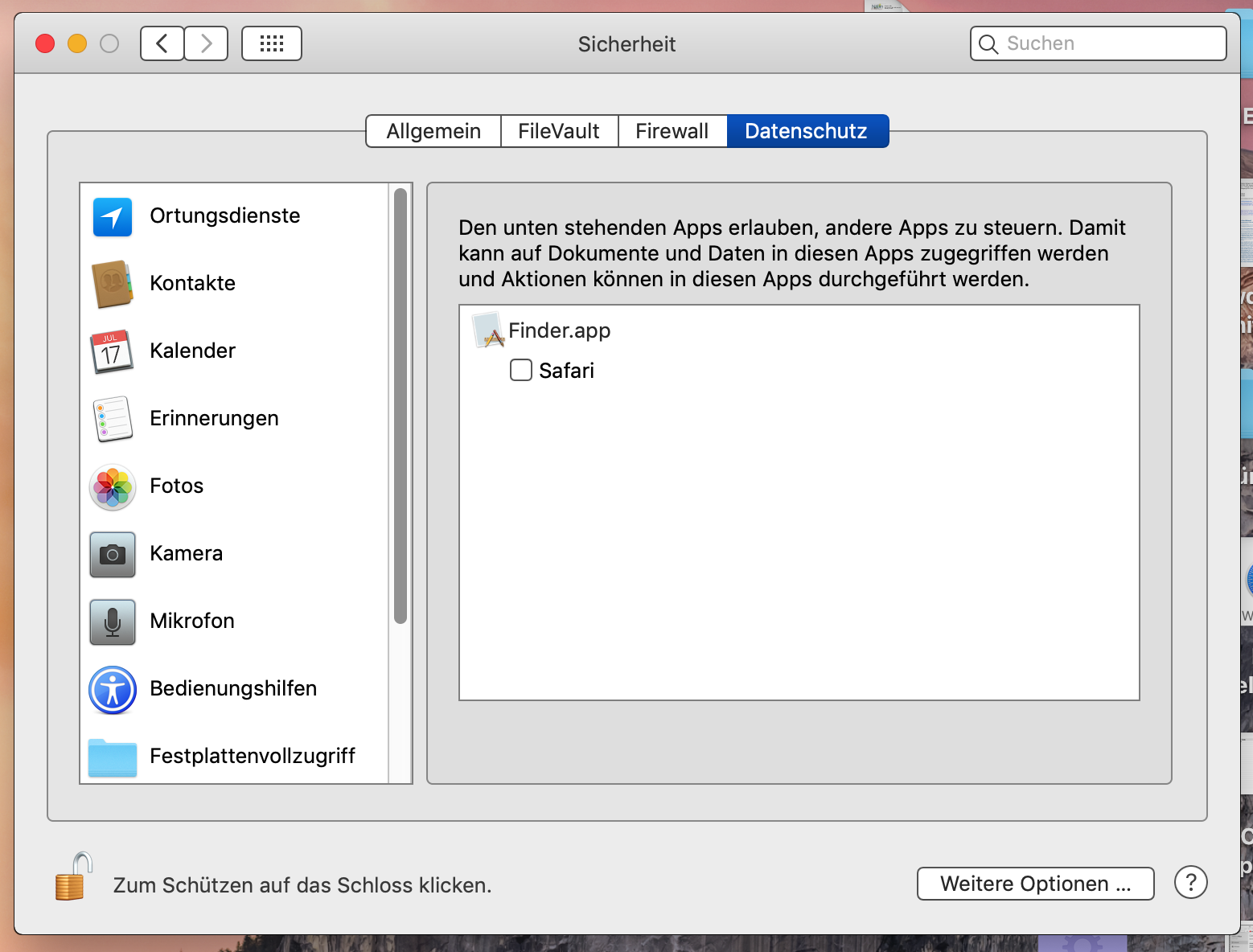
Task: Select the Ortungsdienste location arrow icon
Action: coord(113,216)
